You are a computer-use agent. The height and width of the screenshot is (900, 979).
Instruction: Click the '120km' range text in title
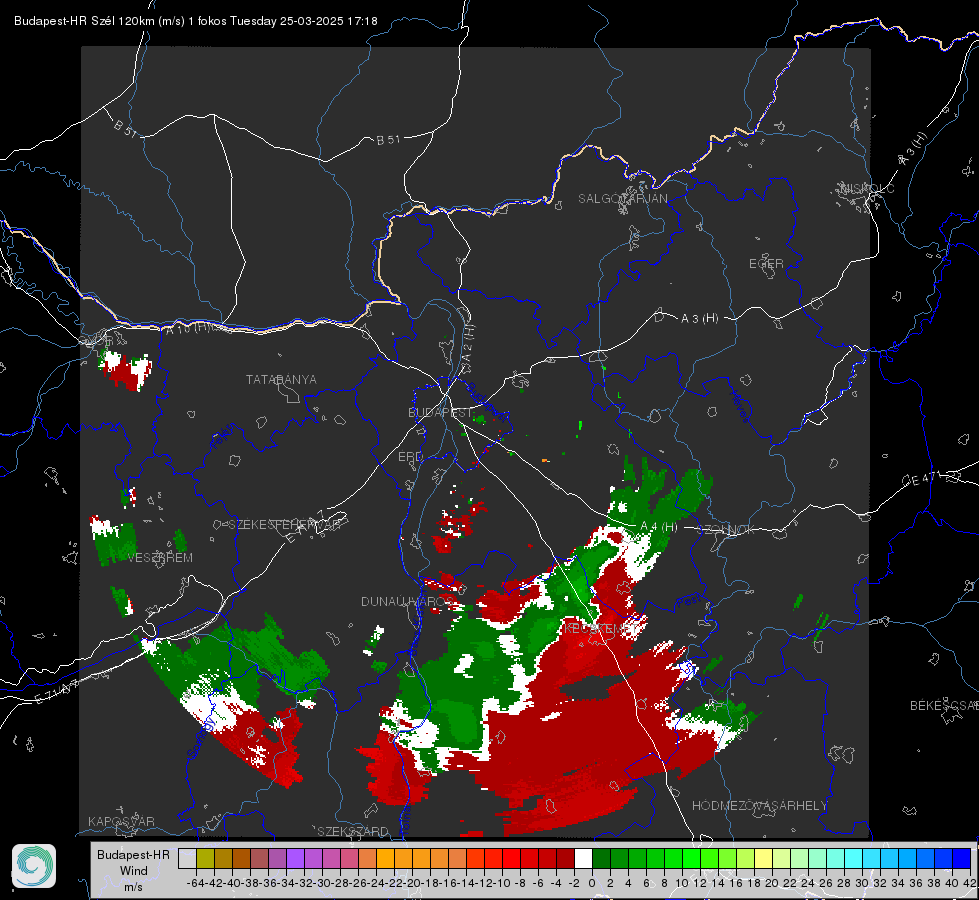136,21
